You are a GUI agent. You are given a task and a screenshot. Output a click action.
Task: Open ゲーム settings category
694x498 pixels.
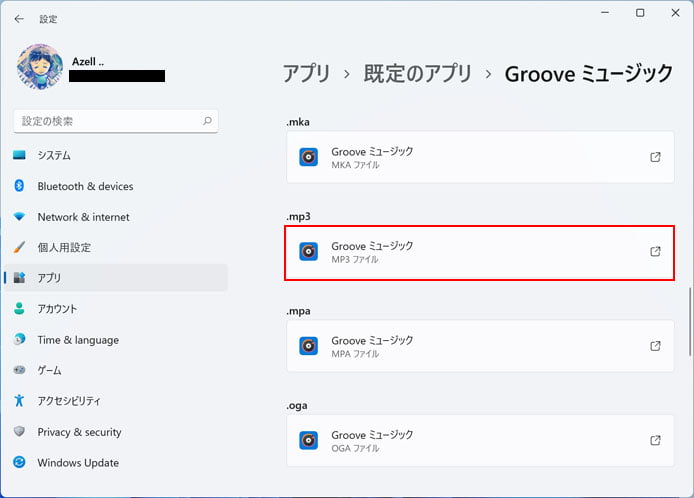(x=116, y=370)
